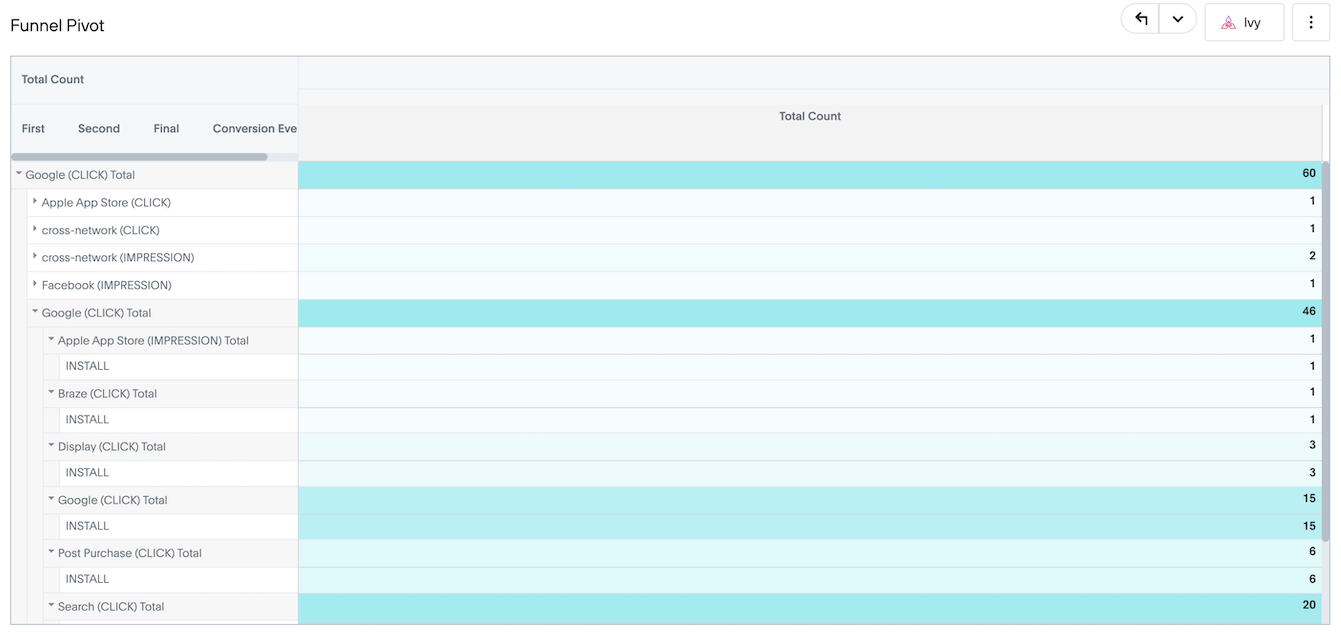The width and height of the screenshot is (1341, 634).
Task: Select INSTALL row under Display (CLICK) Total
Action: point(178,473)
